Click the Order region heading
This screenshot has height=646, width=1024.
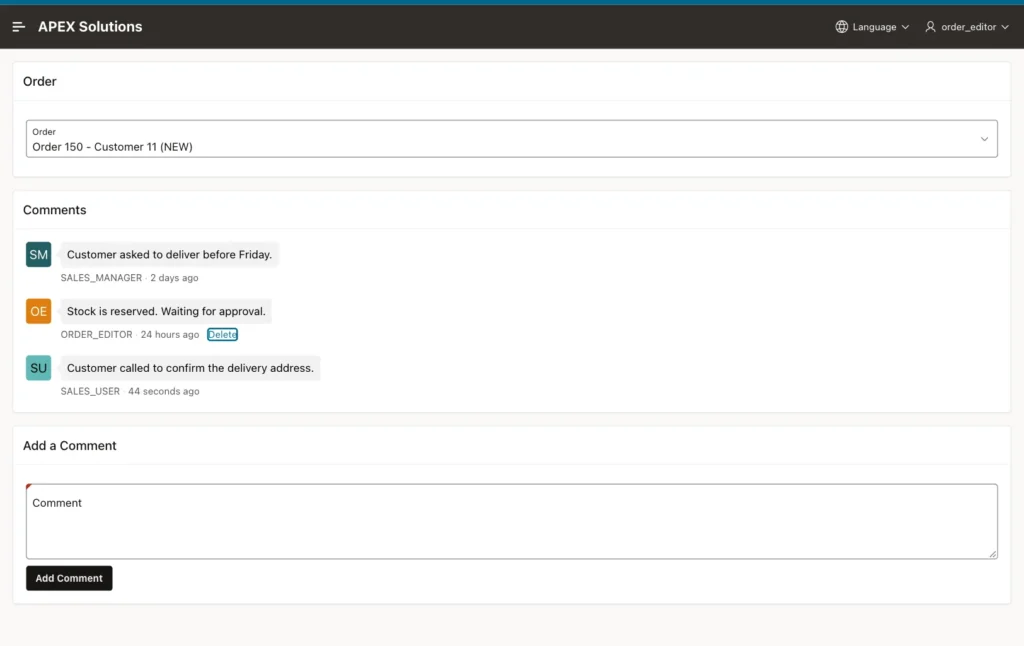click(40, 82)
